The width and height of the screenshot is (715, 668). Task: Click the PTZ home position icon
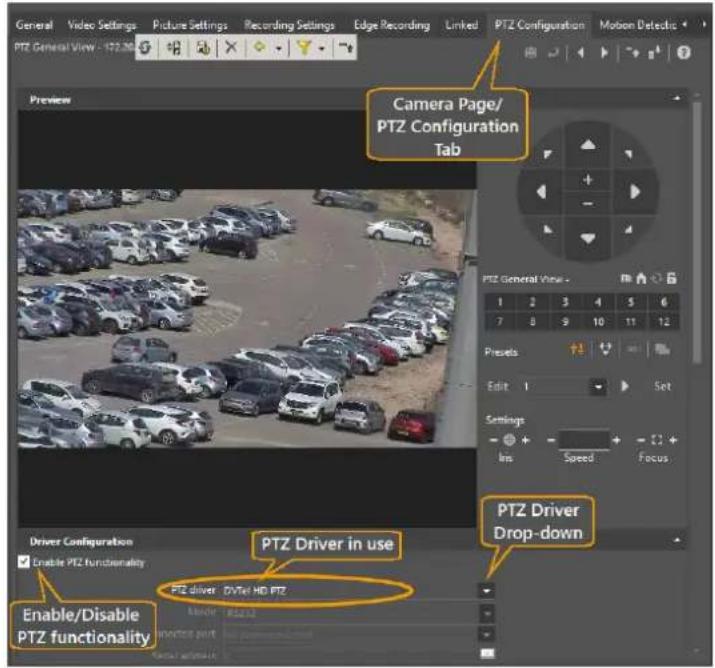coord(641,278)
